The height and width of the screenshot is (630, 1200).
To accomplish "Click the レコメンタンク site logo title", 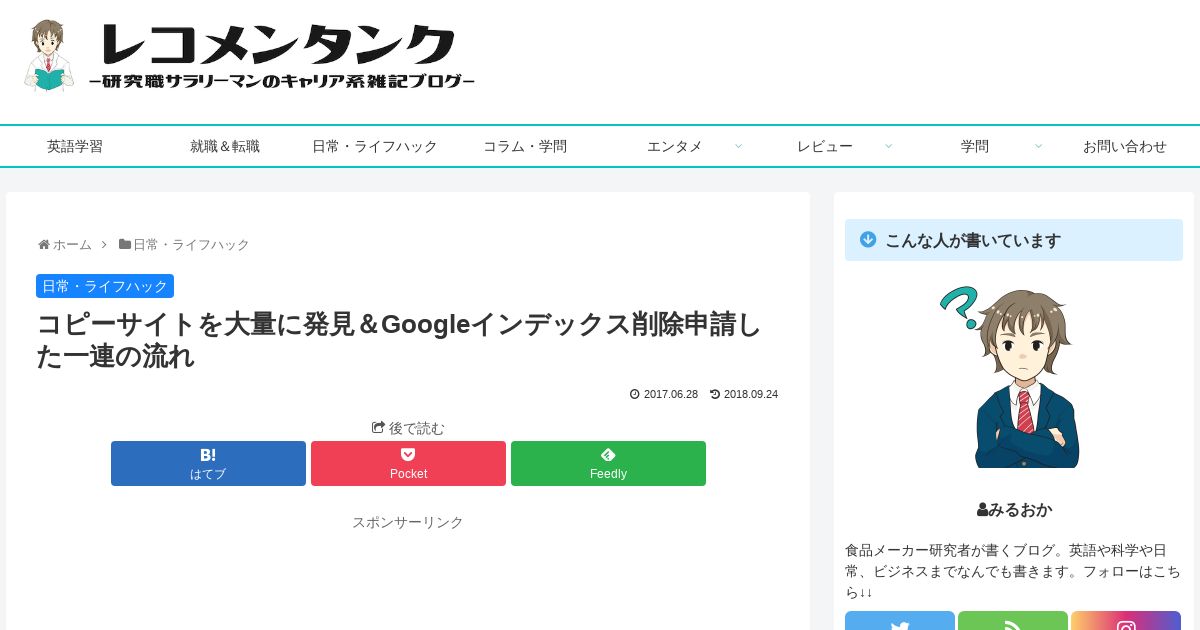I will (280, 47).
